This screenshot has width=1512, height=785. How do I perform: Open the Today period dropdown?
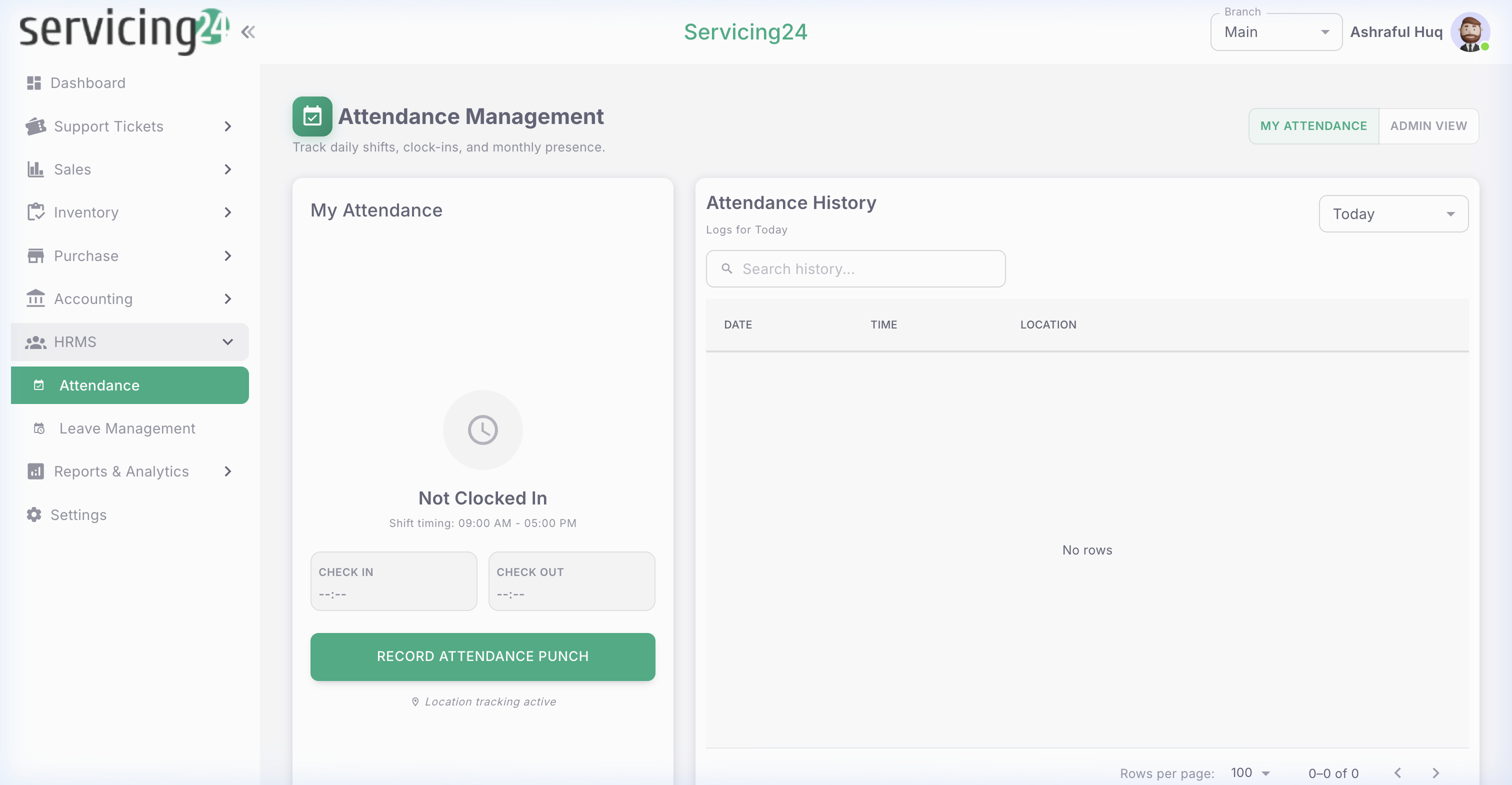tap(1393, 213)
